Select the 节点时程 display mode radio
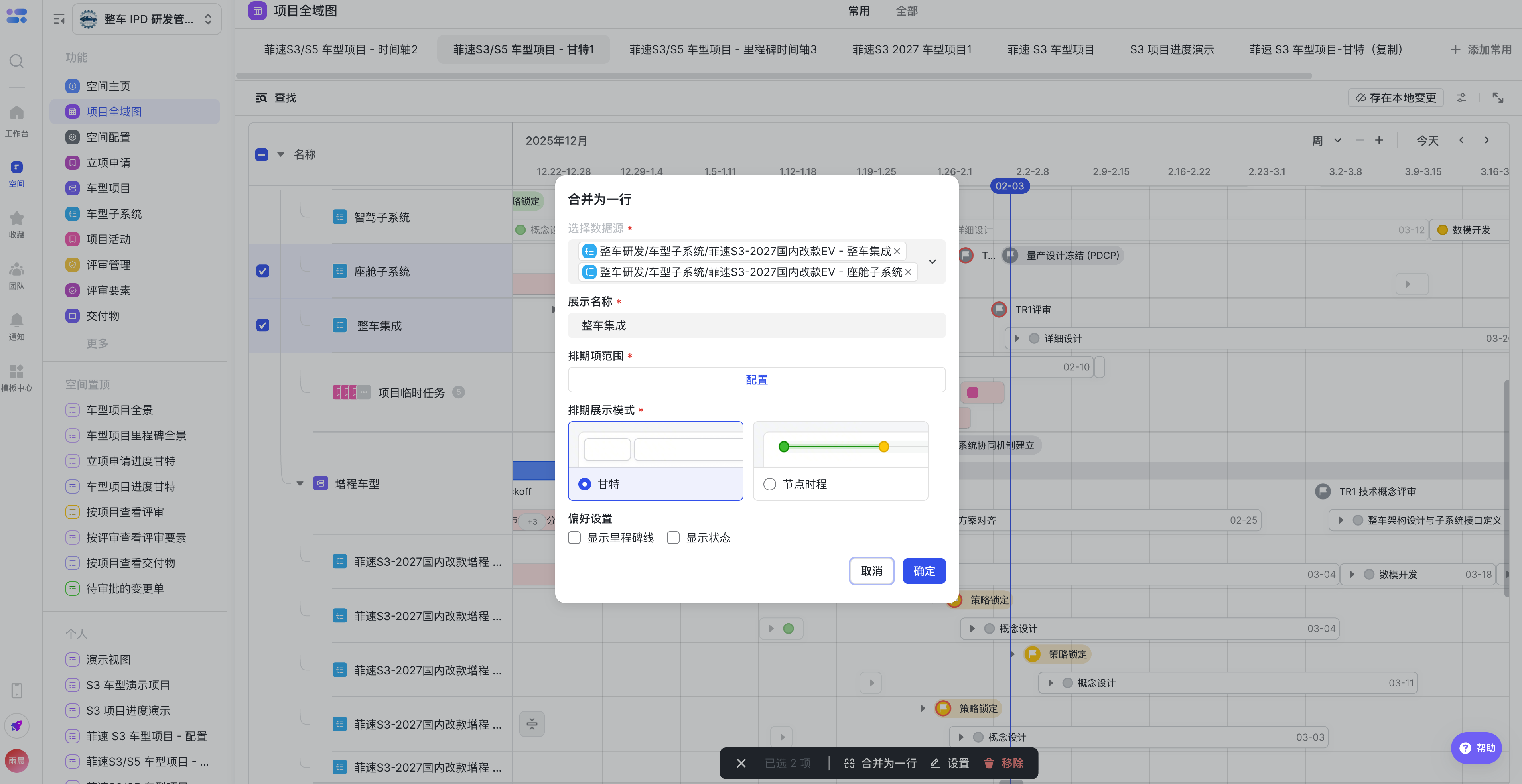The height and width of the screenshot is (784, 1522). coord(769,485)
